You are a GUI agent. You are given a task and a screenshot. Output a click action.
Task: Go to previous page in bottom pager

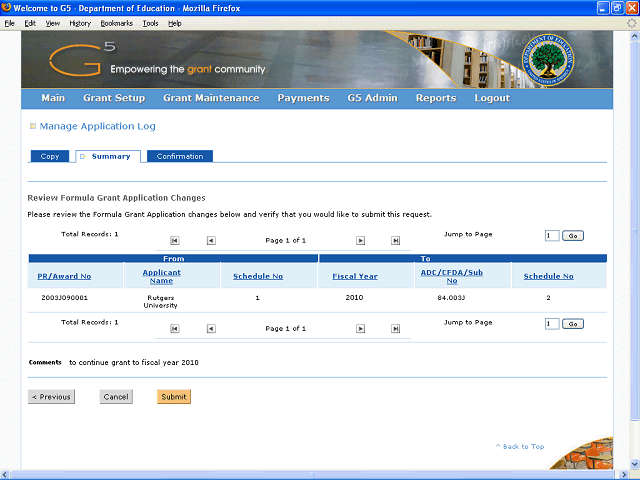click(x=211, y=329)
